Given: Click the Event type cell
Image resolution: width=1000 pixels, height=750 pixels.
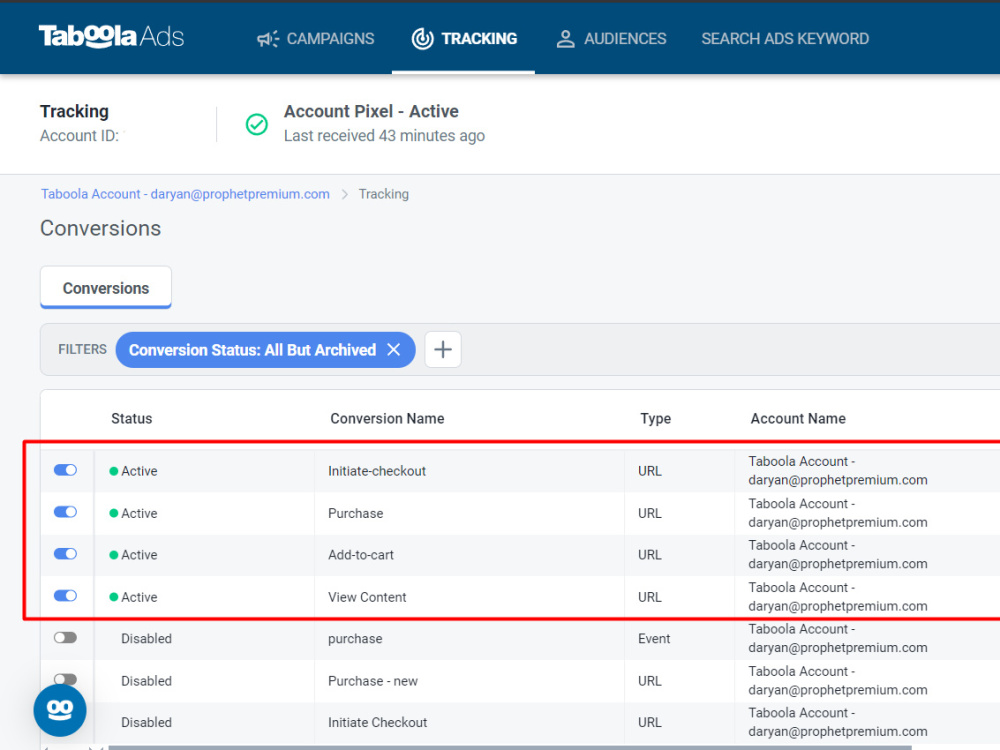Looking at the screenshot, I should (x=654, y=639).
